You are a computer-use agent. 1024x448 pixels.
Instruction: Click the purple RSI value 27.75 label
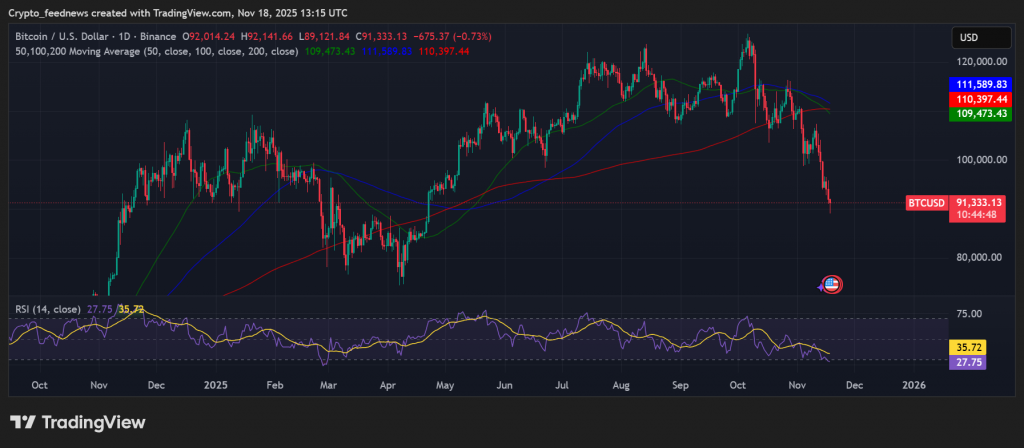(x=966, y=364)
